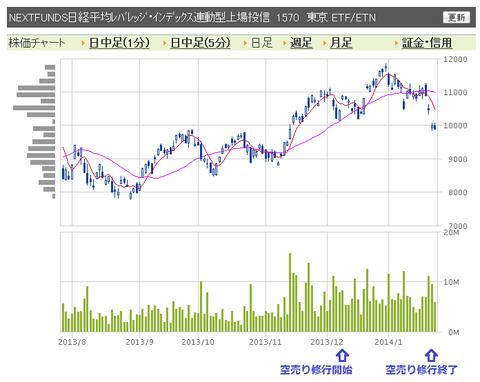Click the lowest candlestick at right chart edge
Viewport: 480px width, 382px height.
point(432,127)
